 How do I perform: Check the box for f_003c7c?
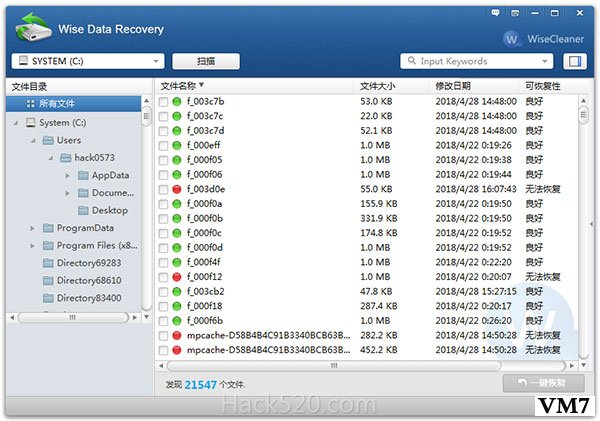[x=163, y=116]
